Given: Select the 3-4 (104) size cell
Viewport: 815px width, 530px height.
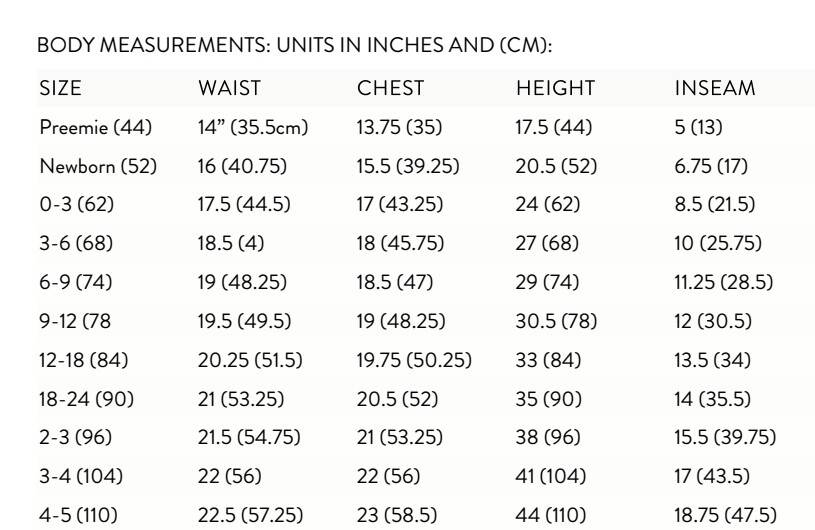Looking at the screenshot, I should click(x=81, y=476).
